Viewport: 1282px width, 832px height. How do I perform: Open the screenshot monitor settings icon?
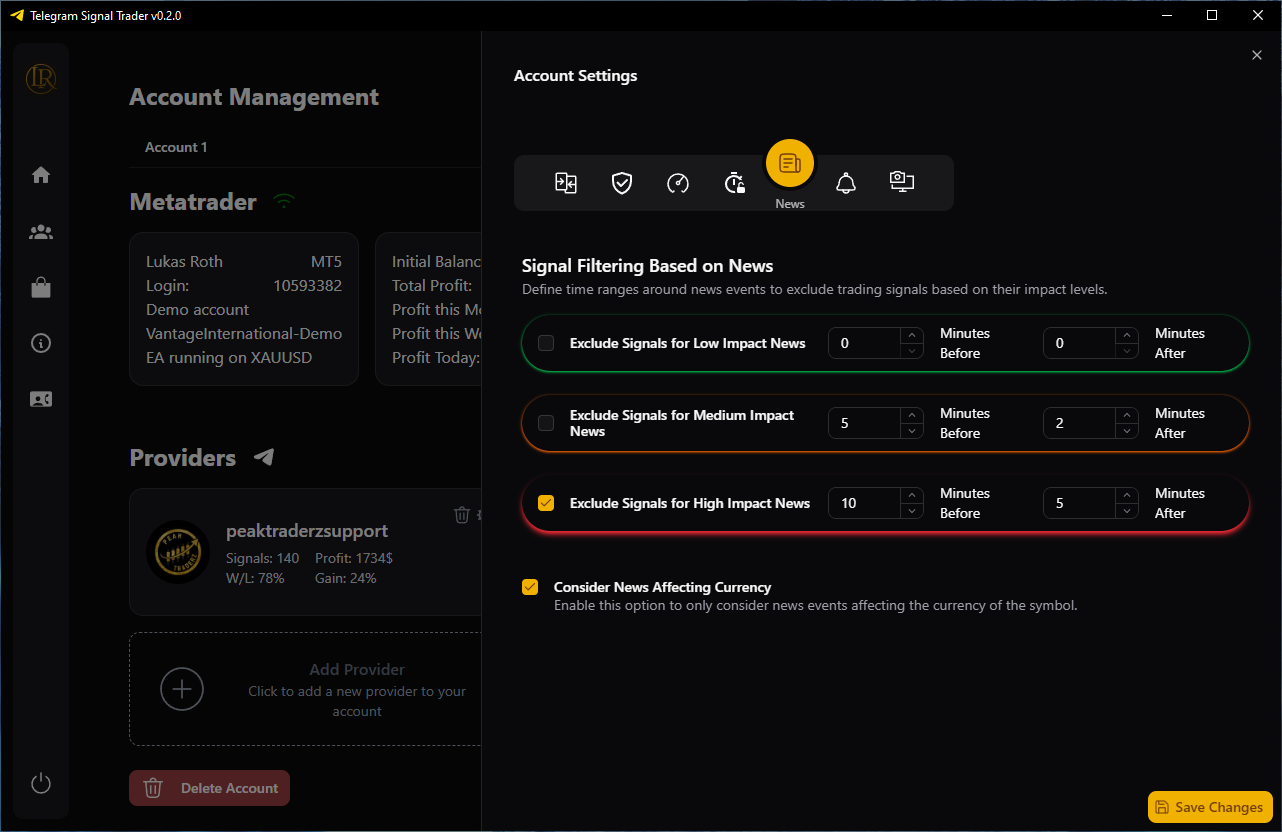902,182
